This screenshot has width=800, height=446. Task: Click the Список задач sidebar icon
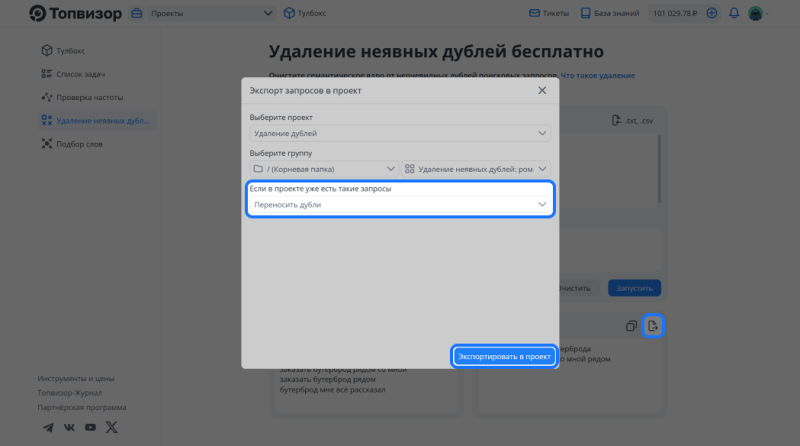(x=47, y=74)
